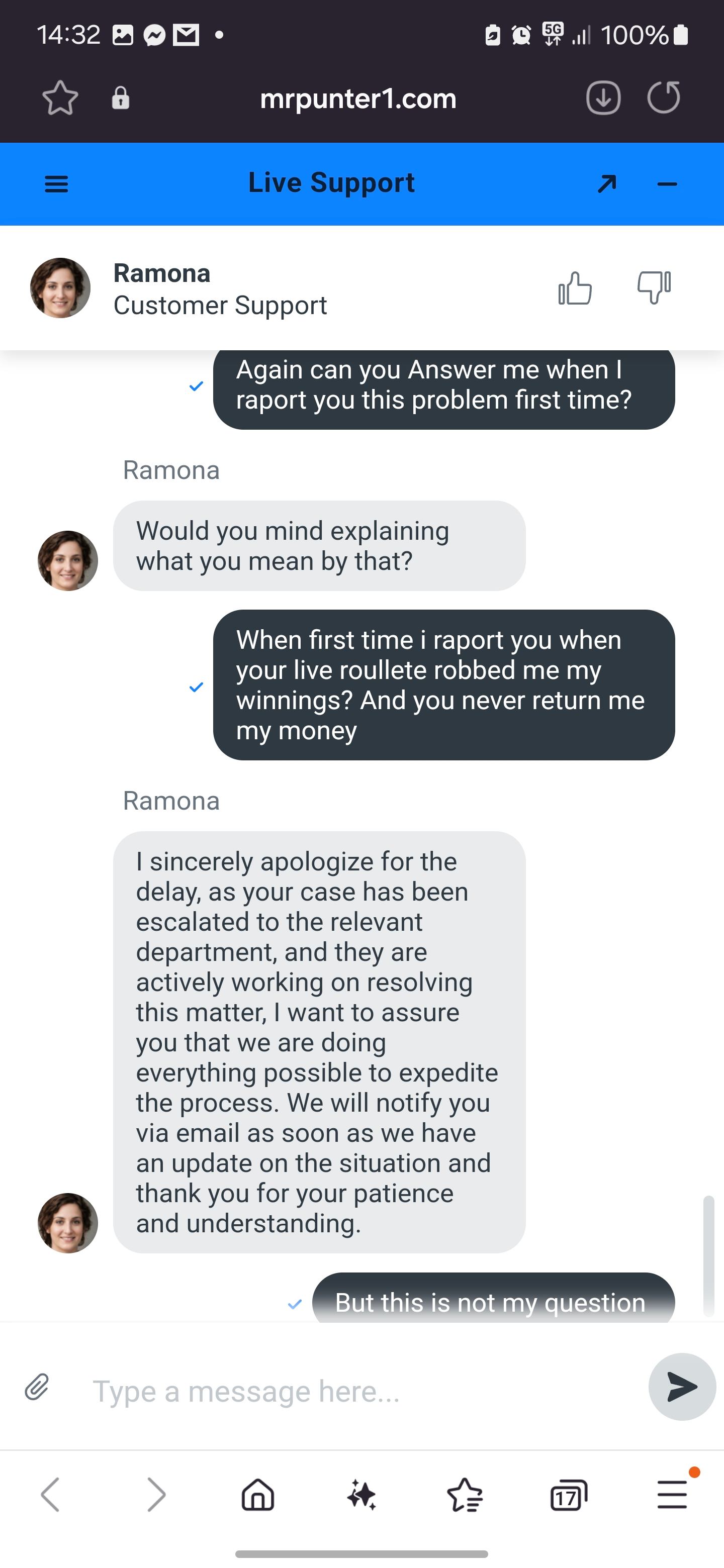Open the chat hamburger menu

coord(57,184)
